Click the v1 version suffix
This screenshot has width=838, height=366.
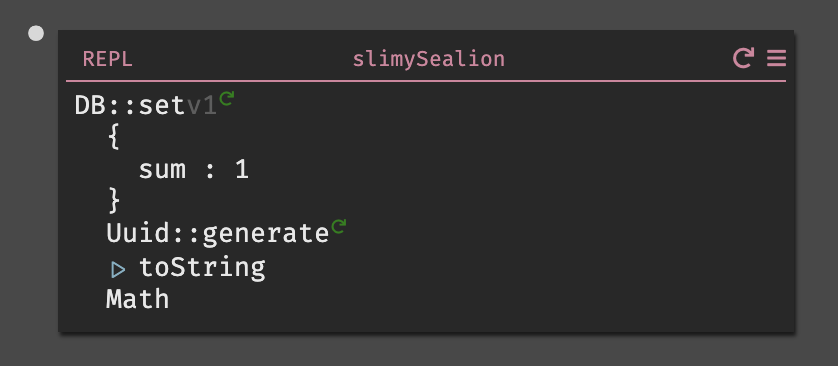point(202,106)
